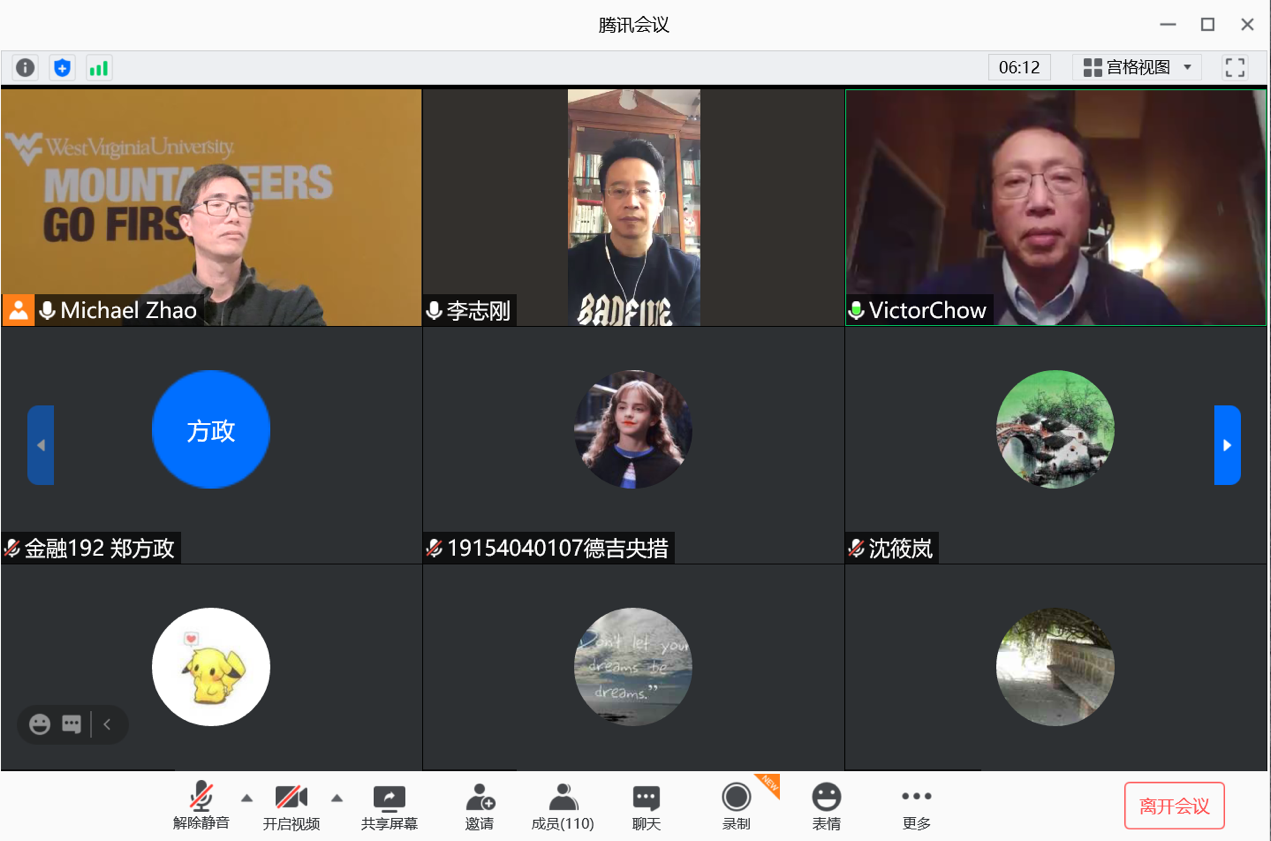Screen dimensions: 1271x841
Task: Unmute yourself with 解除静音
Action: click(203, 806)
